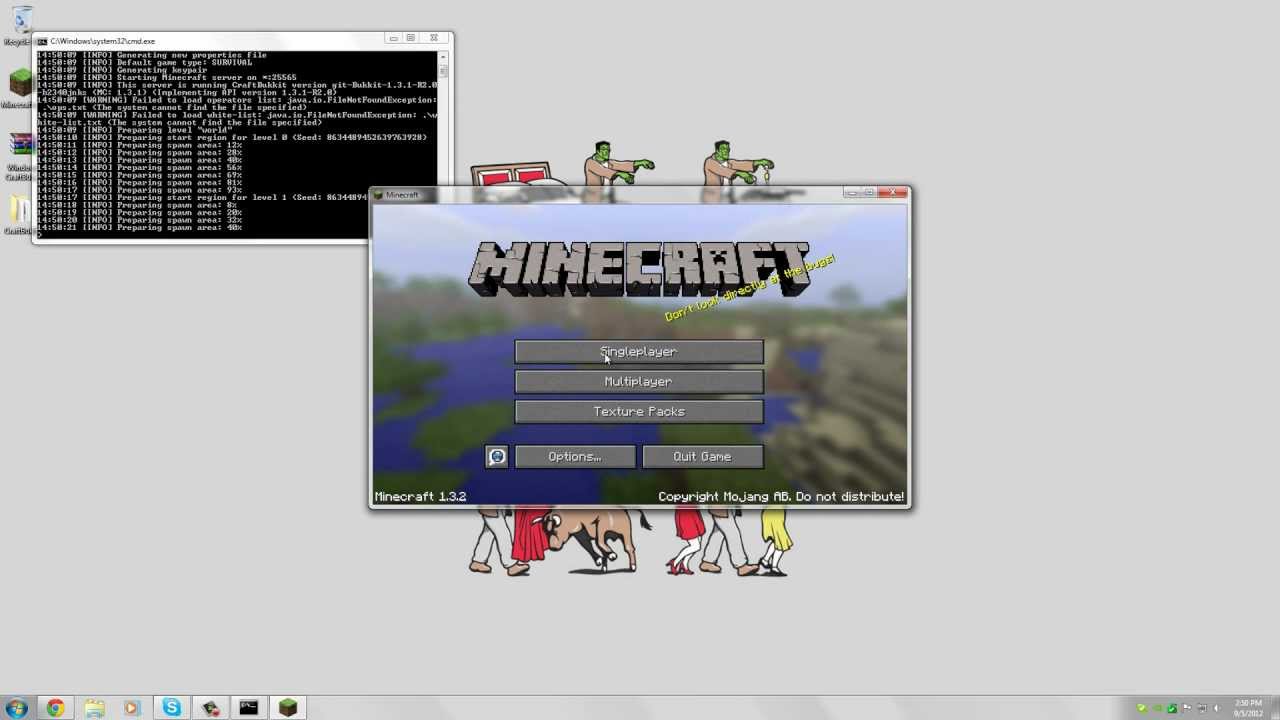Switch to cmd window via taskbar icon
Viewport: 1280px width, 720px height.
(x=248, y=708)
